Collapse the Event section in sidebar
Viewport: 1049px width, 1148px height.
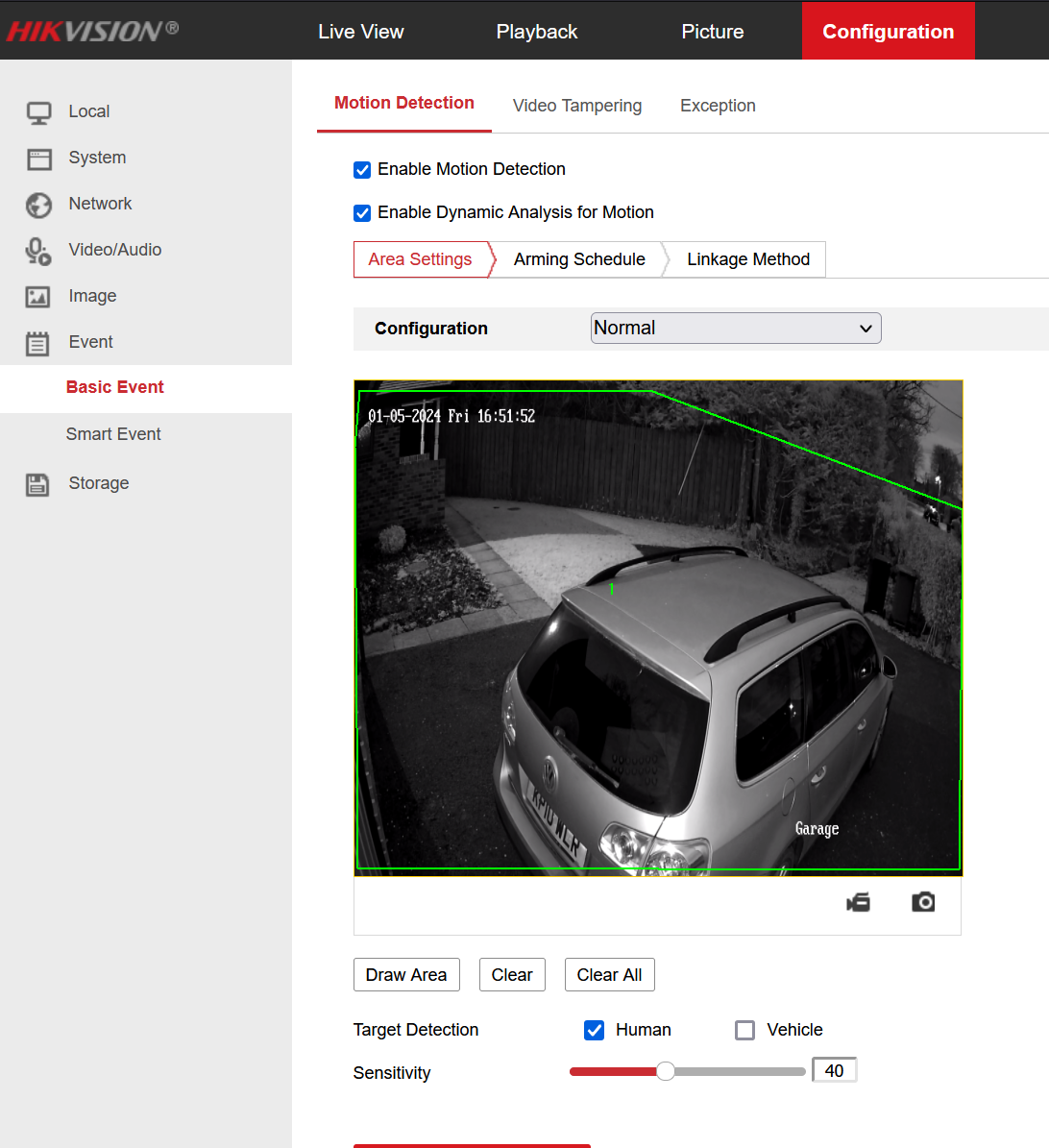tap(90, 342)
